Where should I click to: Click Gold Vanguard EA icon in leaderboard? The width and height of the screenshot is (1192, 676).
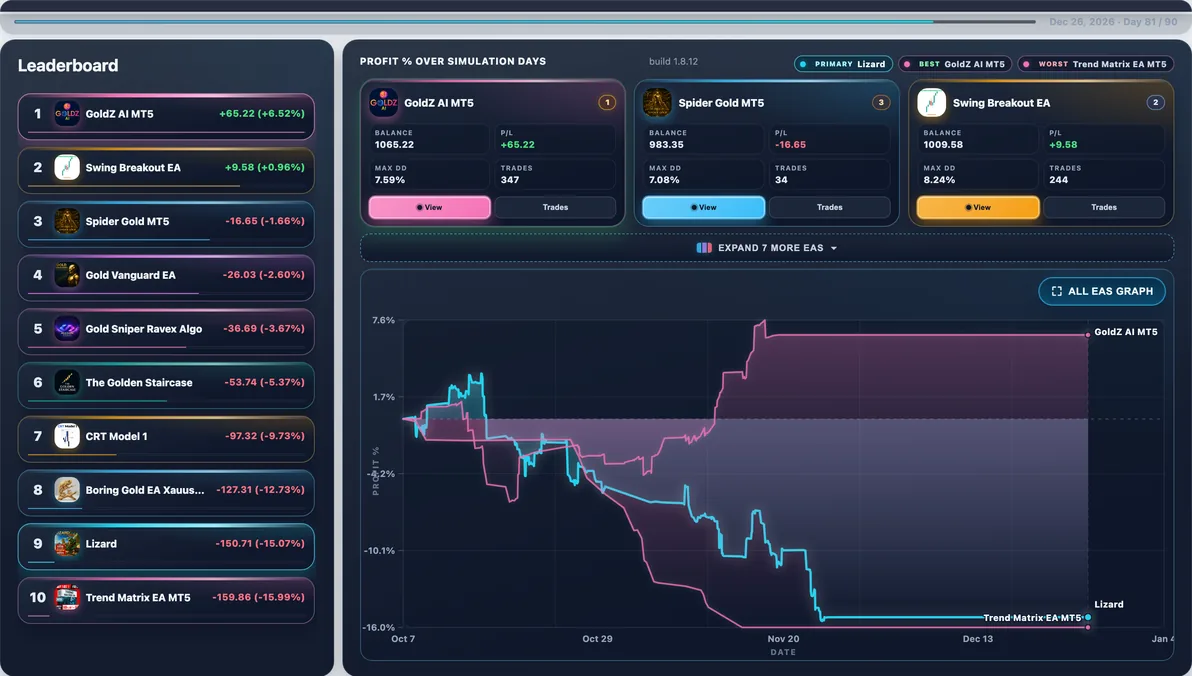pyautogui.click(x=67, y=275)
